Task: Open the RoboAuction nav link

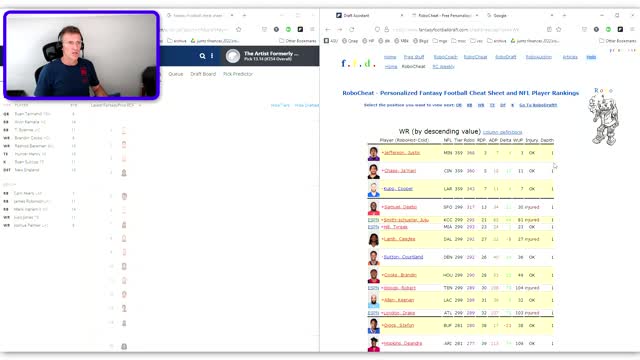Action: (x=538, y=57)
